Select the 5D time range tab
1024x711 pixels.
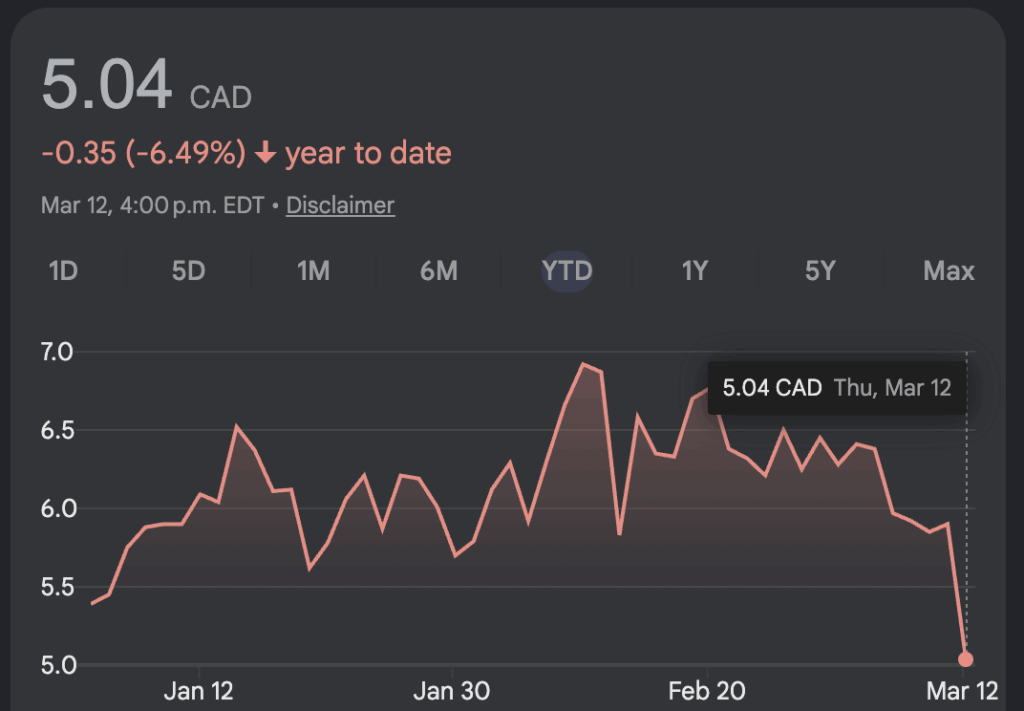pyautogui.click(x=188, y=271)
